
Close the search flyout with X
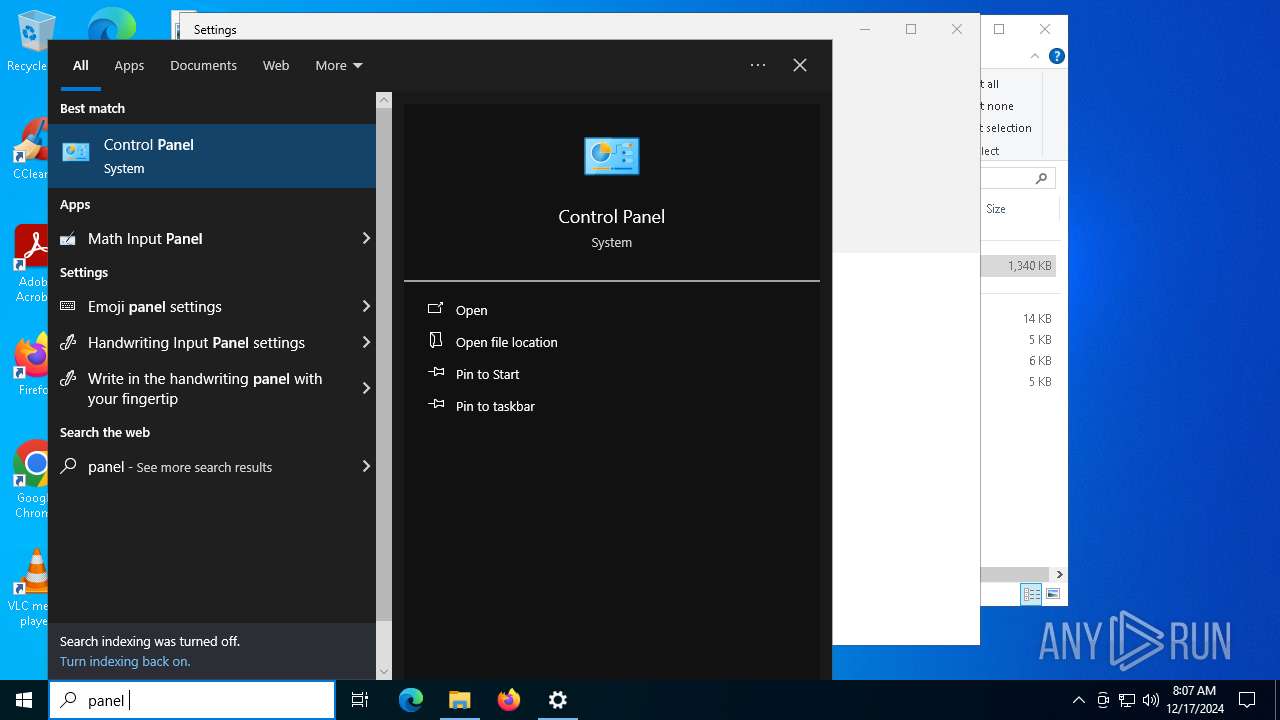(x=800, y=65)
